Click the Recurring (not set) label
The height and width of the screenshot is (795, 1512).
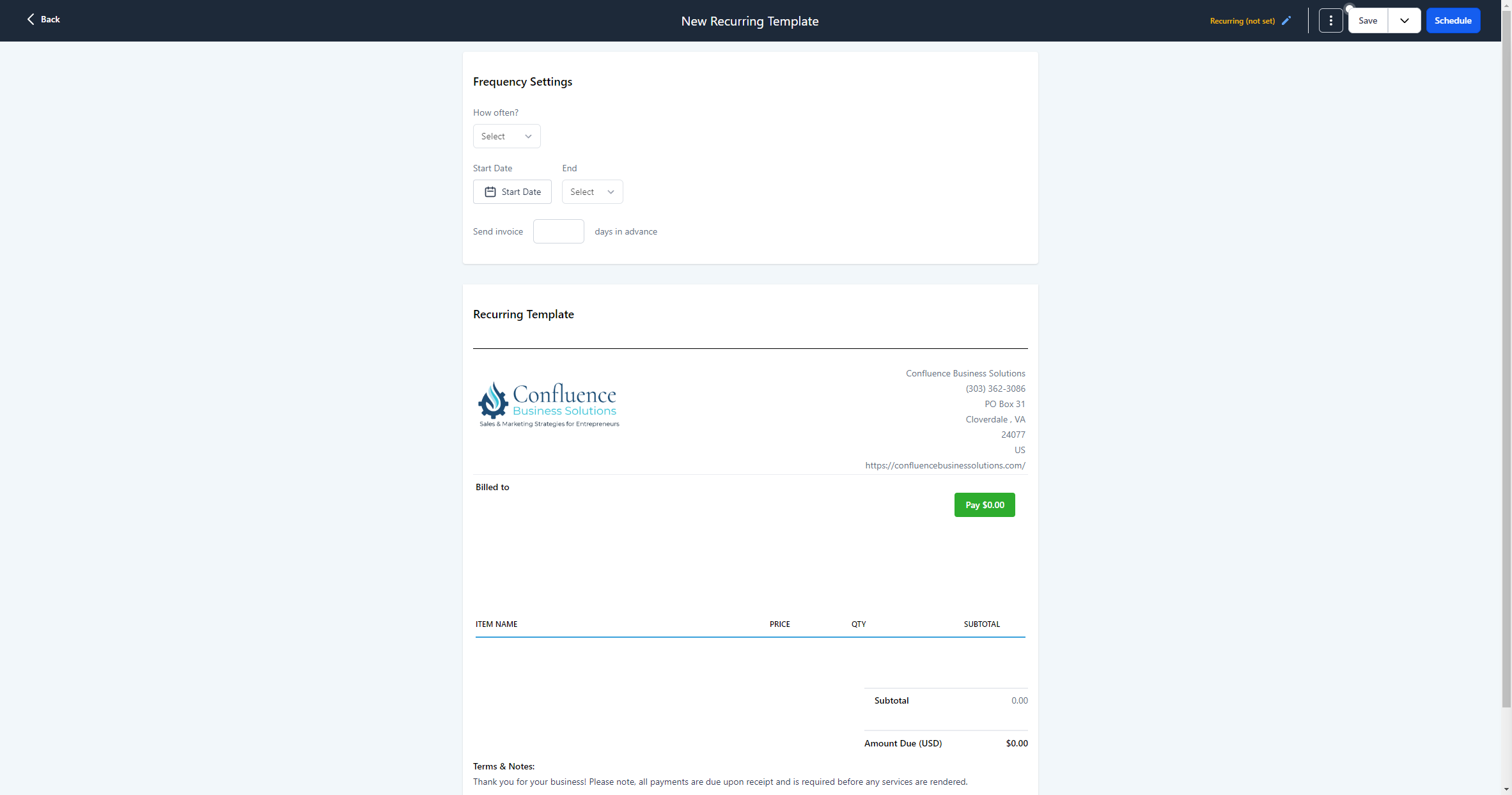click(1242, 21)
